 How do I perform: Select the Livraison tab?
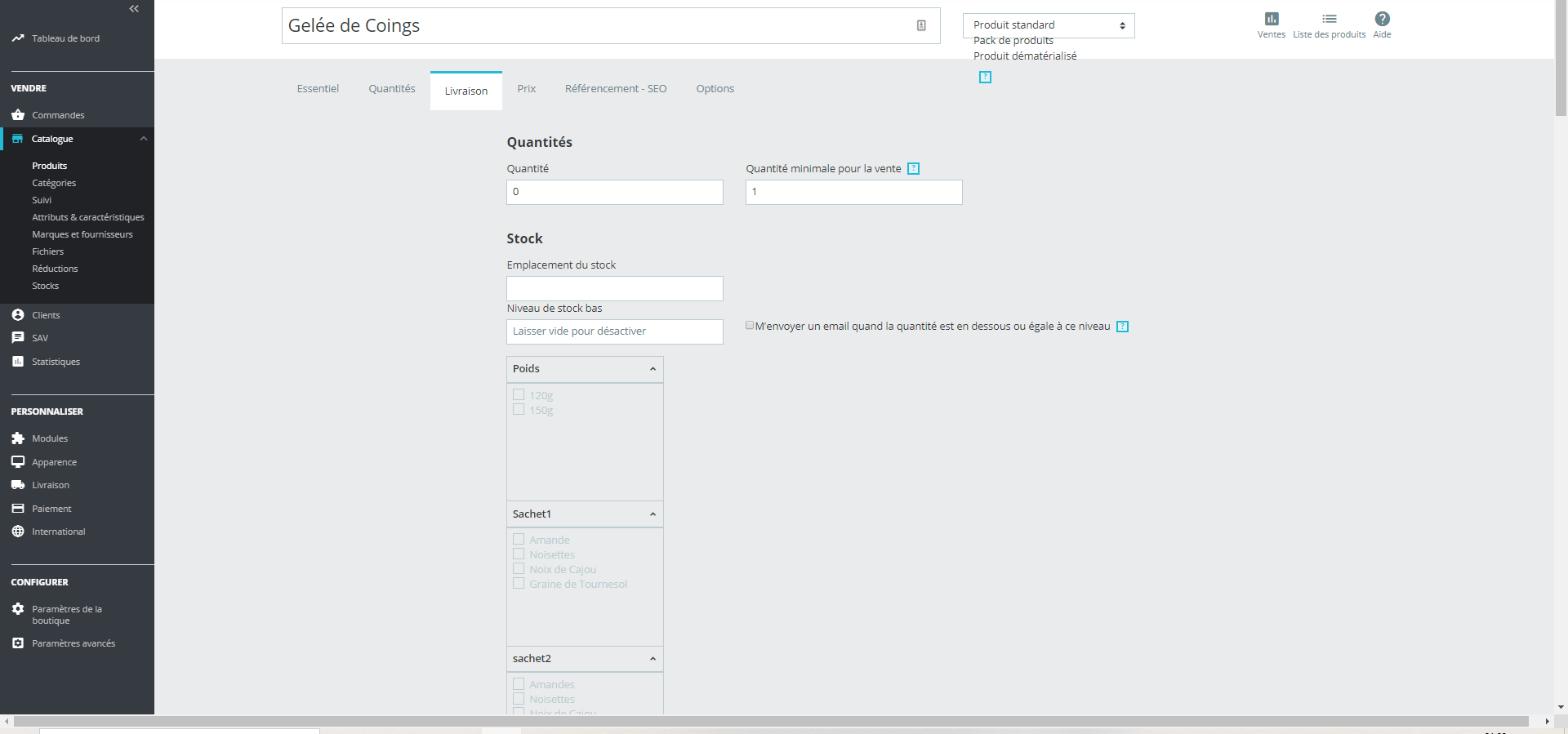[466, 91]
